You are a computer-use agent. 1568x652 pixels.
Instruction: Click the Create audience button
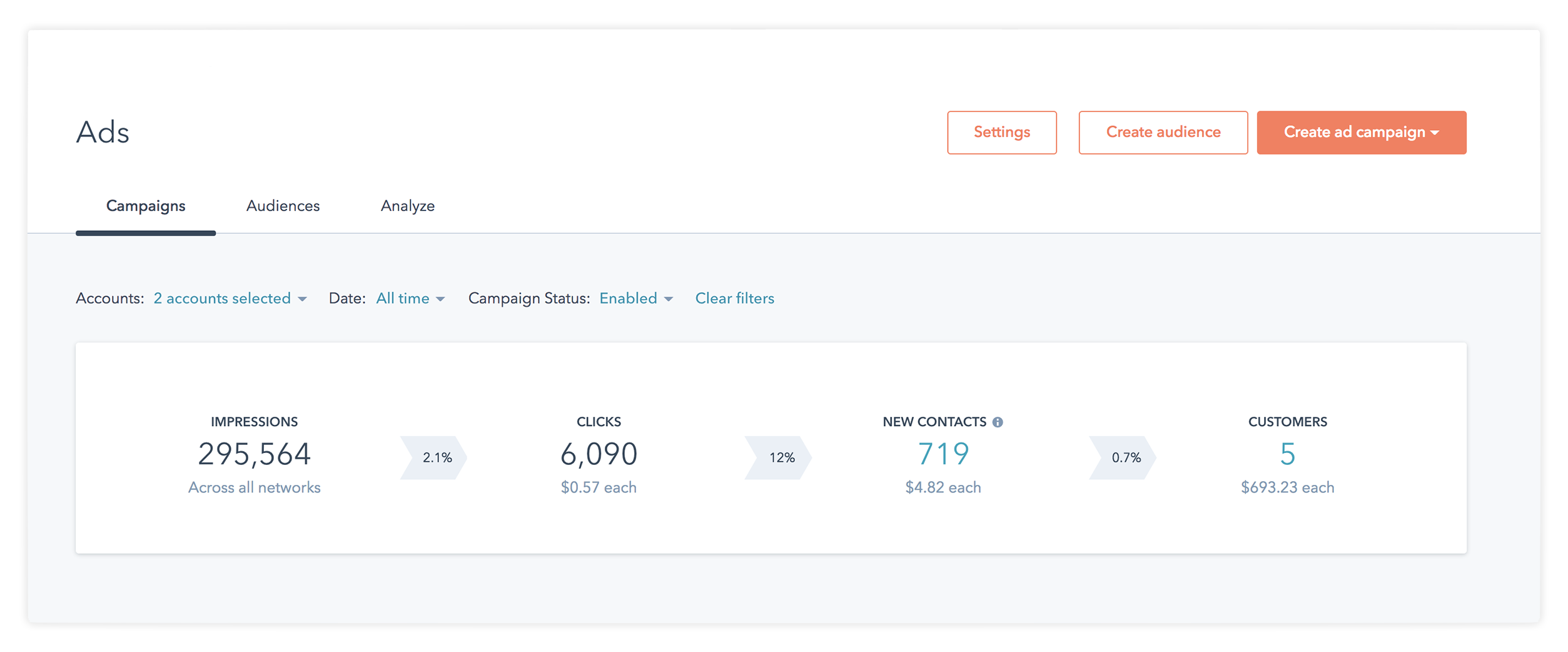click(x=1163, y=133)
